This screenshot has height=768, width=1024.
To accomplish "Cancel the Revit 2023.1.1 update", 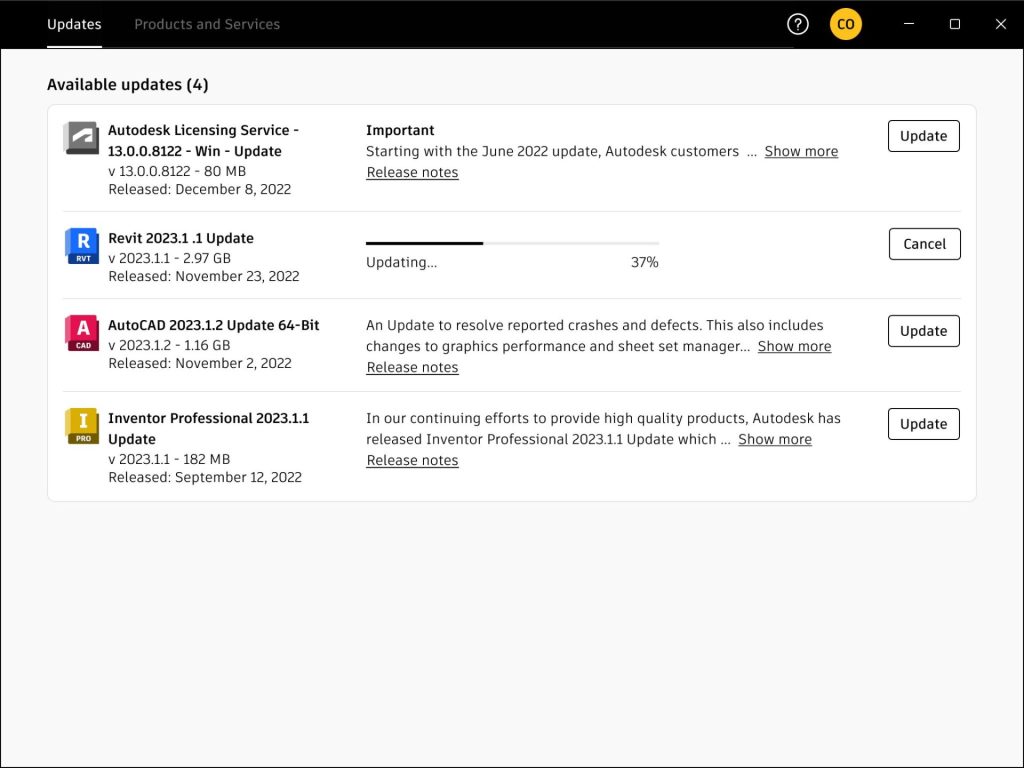I will click(x=924, y=244).
